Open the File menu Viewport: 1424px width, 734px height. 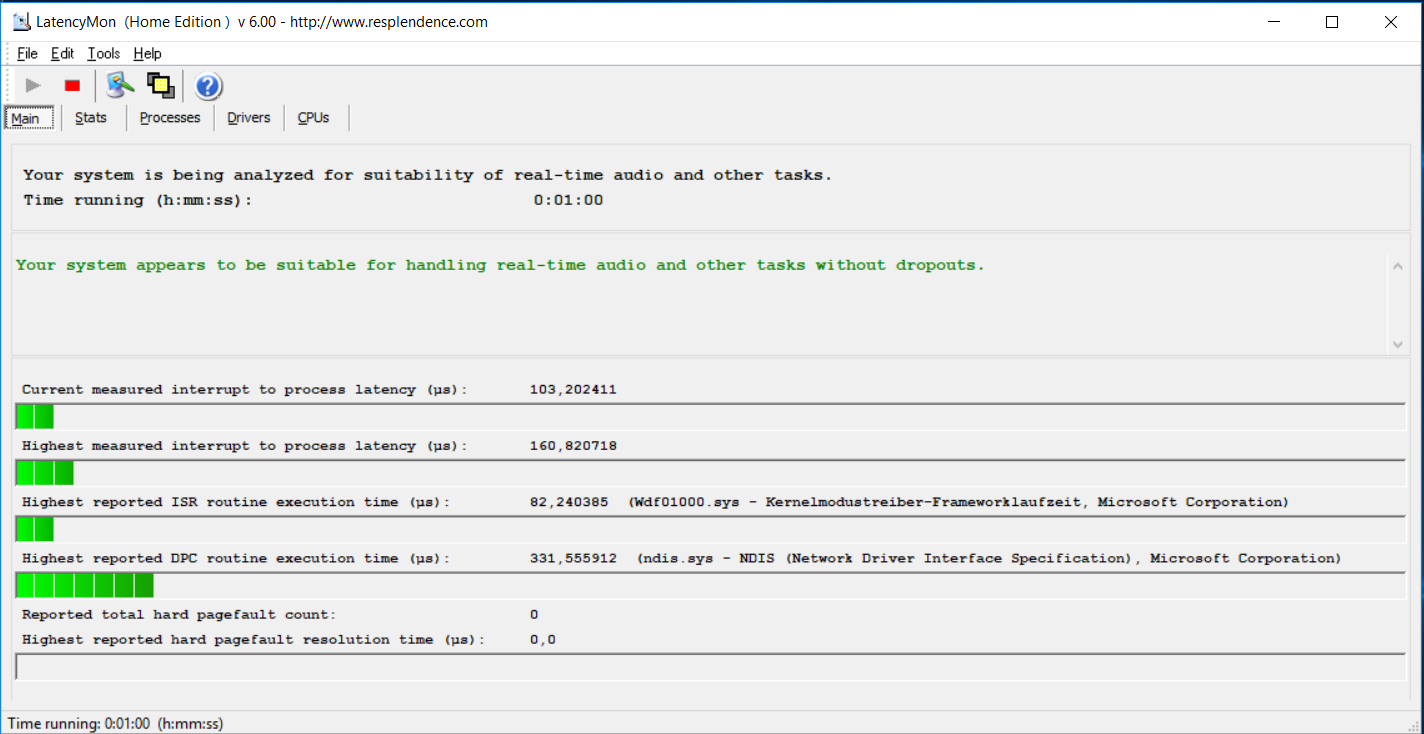27,54
